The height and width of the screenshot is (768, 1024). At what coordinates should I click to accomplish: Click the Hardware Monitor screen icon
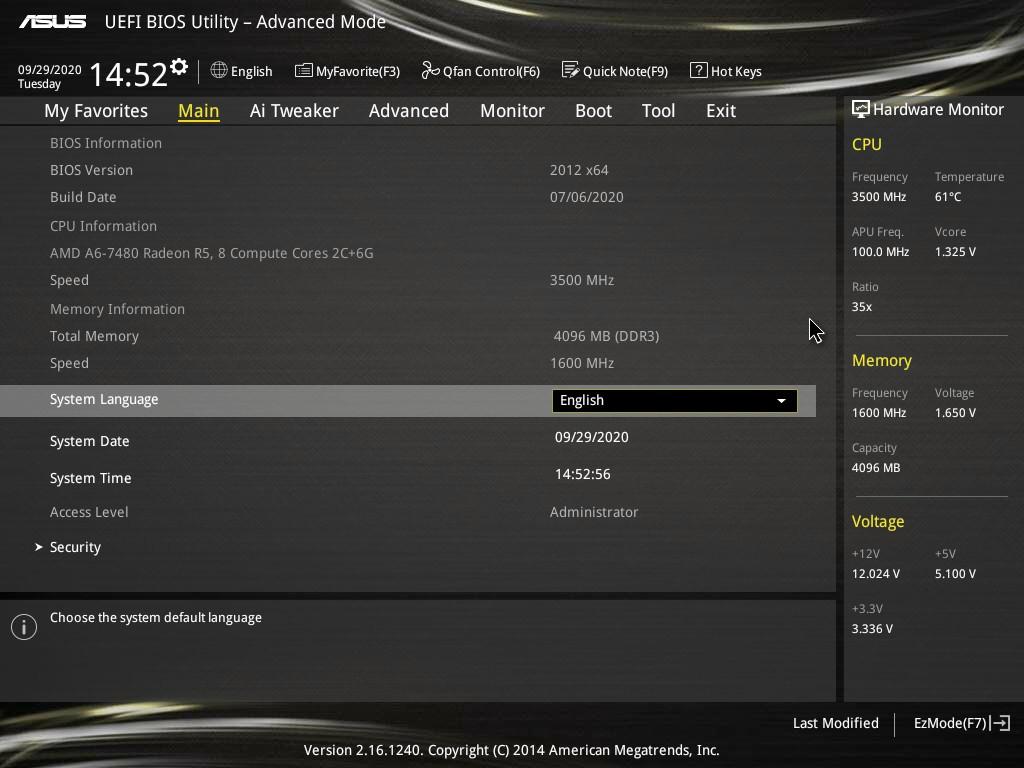coord(861,109)
